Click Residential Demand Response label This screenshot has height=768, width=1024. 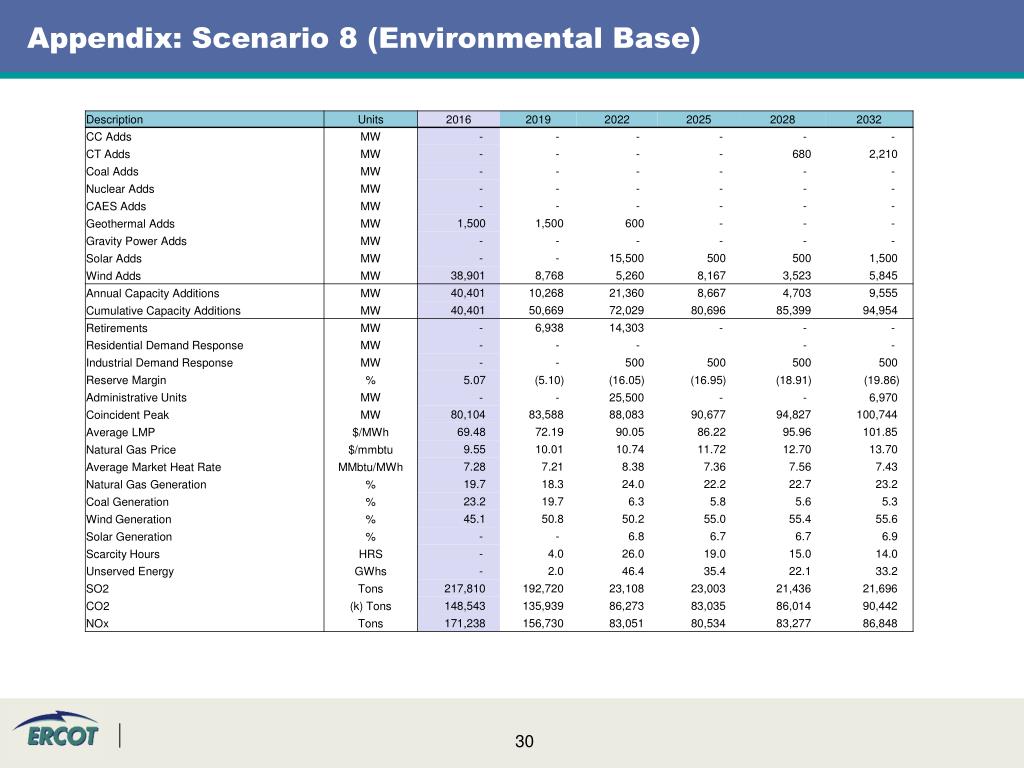[165, 345]
